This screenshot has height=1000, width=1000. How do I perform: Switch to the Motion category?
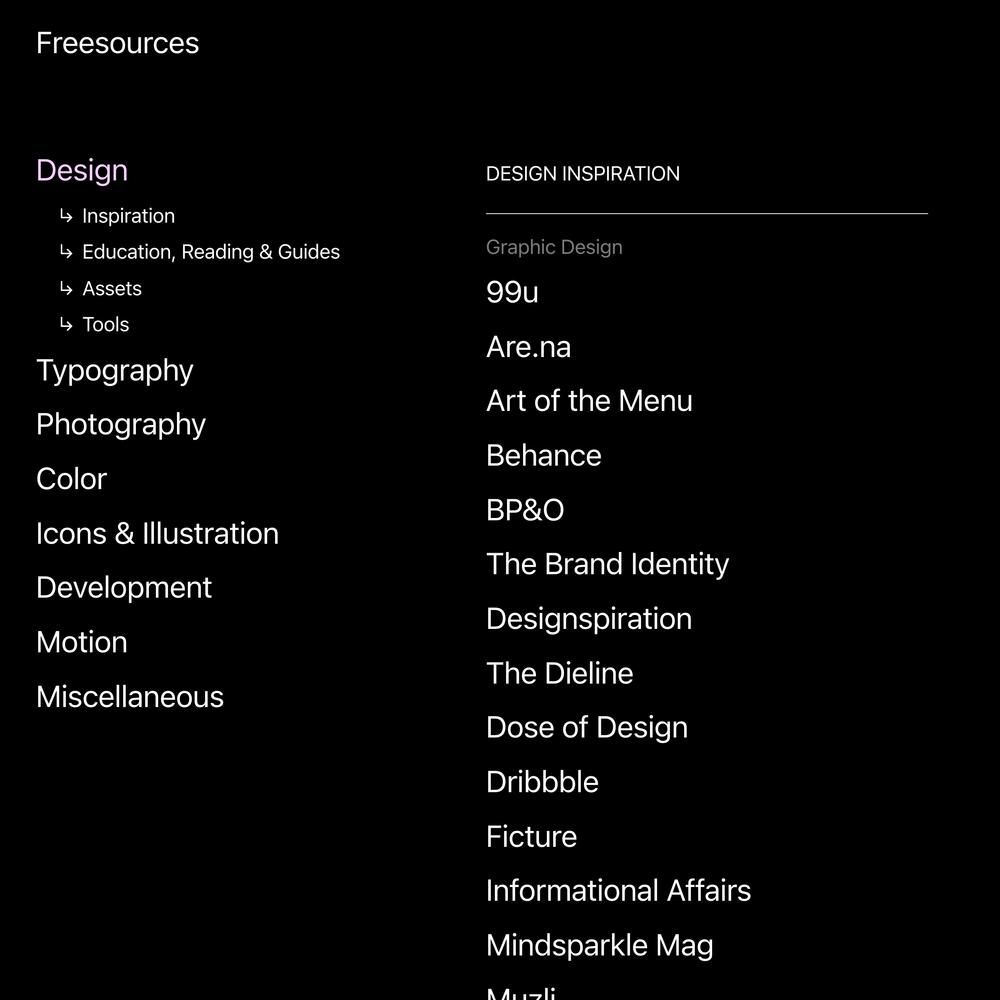tap(82, 642)
